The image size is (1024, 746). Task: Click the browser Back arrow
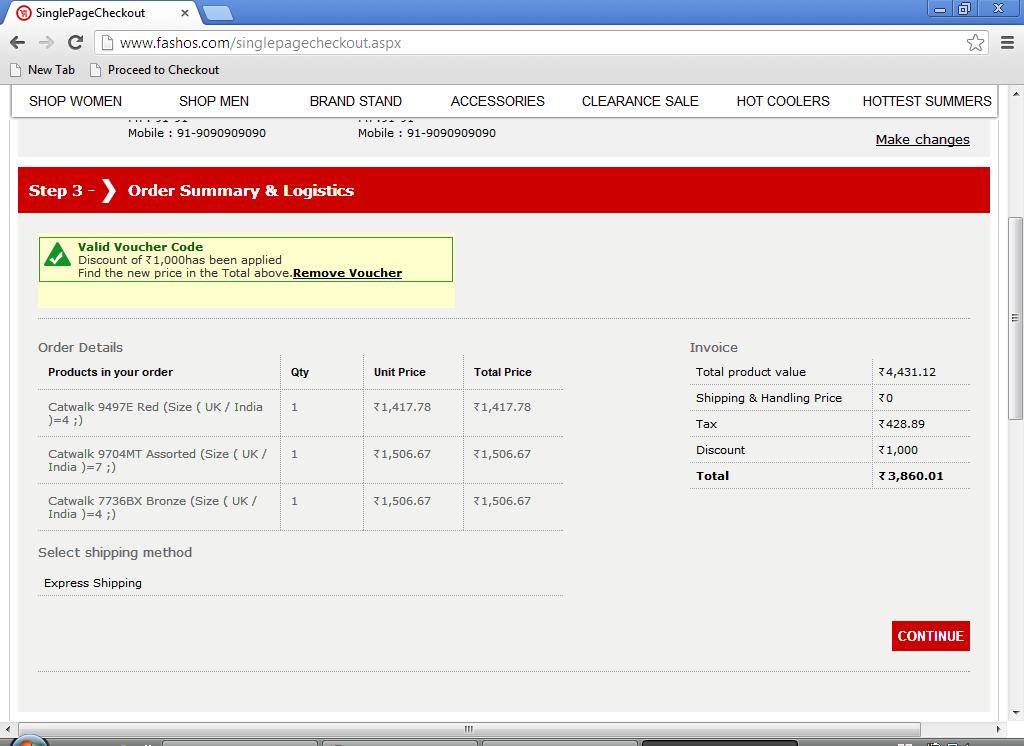tap(17, 42)
